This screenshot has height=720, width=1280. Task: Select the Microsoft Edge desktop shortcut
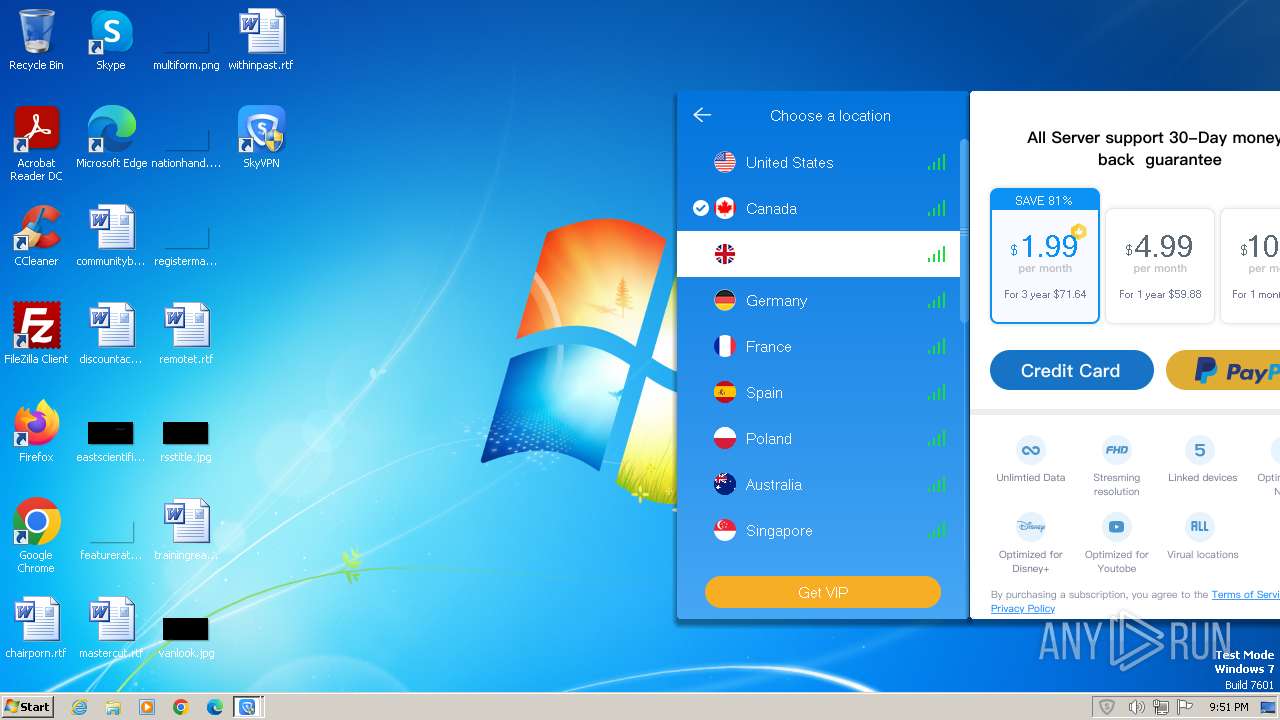pyautogui.click(x=111, y=138)
